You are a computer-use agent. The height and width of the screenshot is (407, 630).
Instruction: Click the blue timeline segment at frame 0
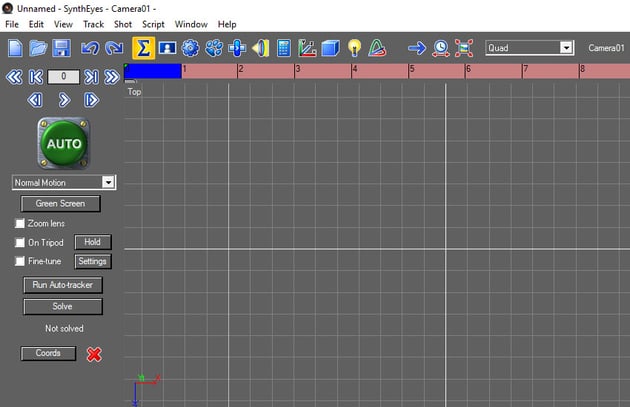pyautogui.click(x=153, y=71)
